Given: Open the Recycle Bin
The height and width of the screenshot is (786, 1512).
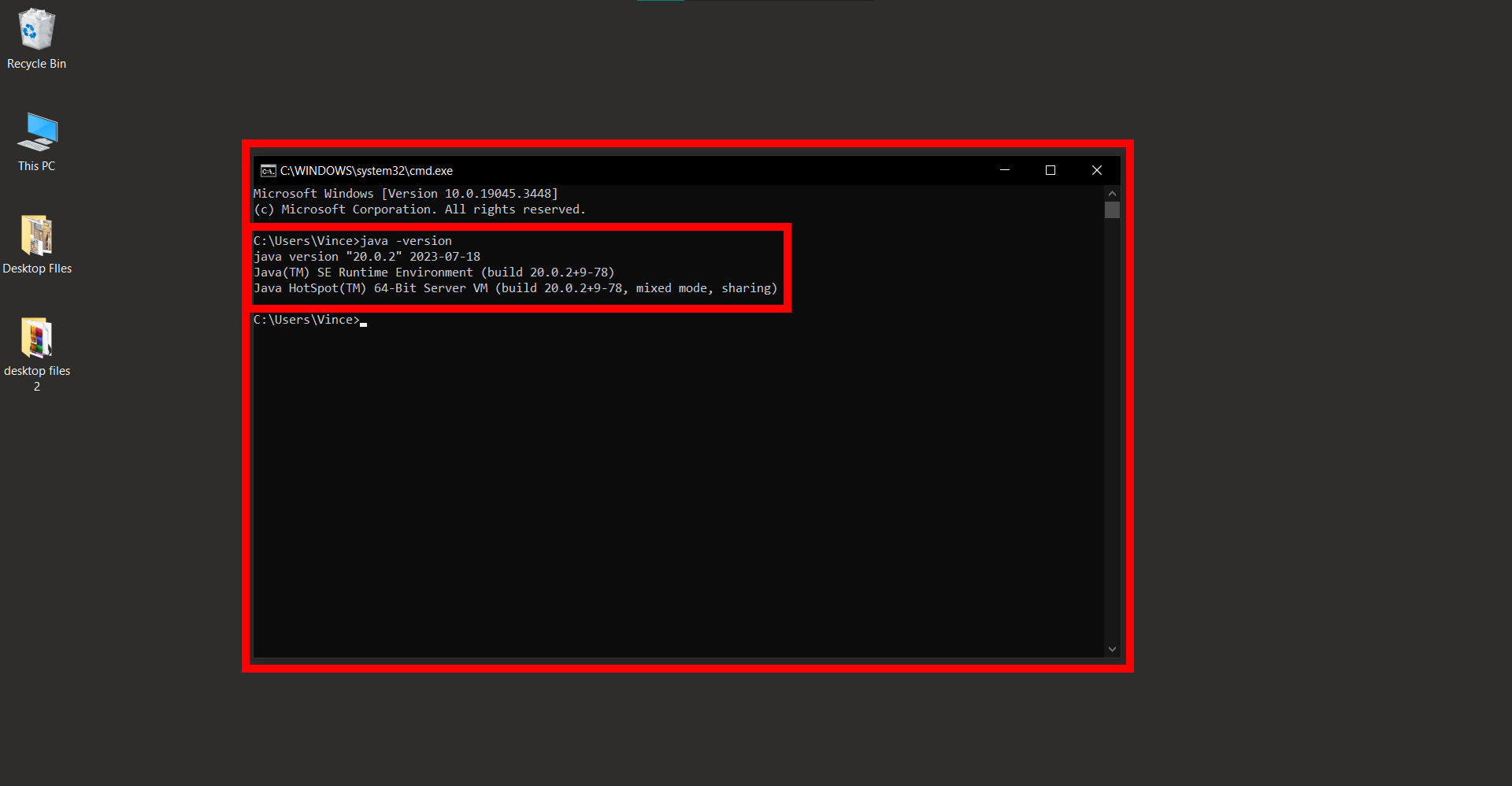Looking at the screenshot, I should [x=36, y=28].
